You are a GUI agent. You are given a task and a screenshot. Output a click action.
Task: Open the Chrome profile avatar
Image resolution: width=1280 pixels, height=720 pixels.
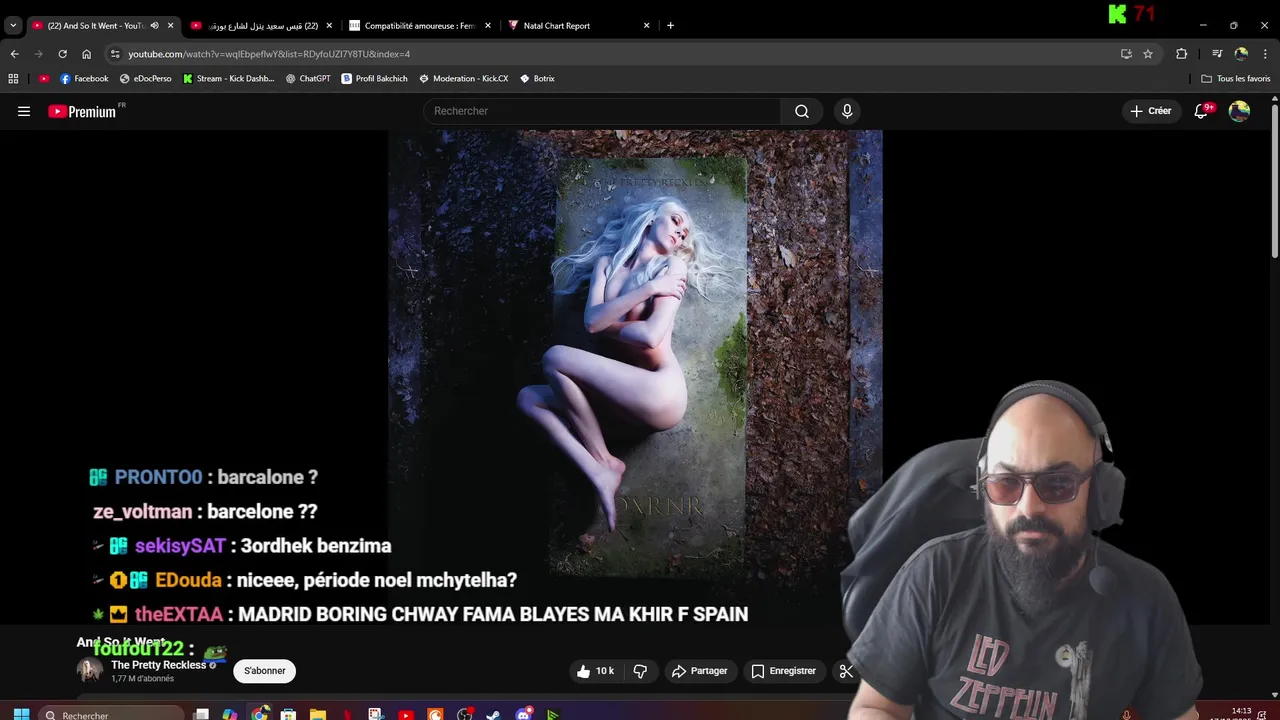point(1241,54)
